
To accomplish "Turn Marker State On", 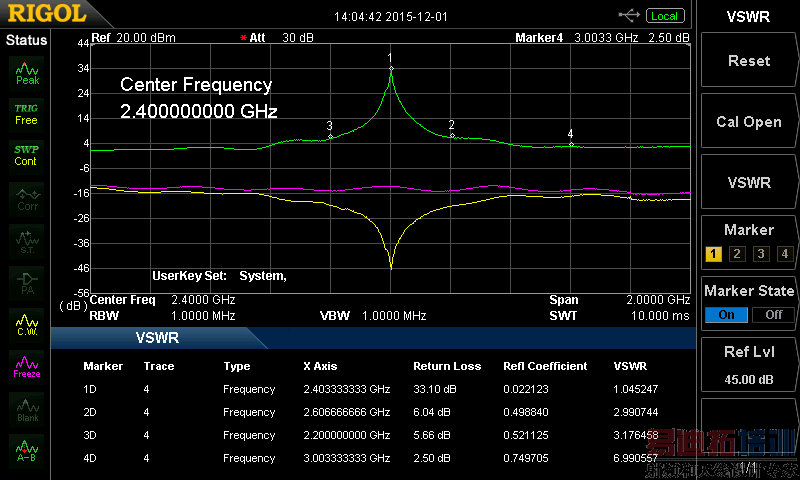I will click(x=726, y=315).
